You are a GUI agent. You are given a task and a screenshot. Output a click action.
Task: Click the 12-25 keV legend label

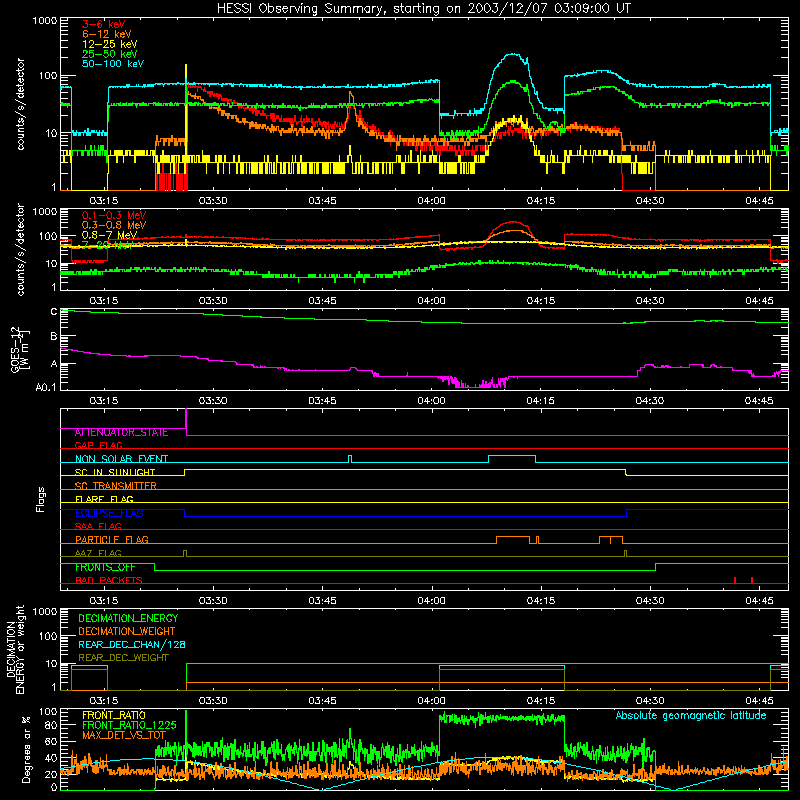[110, 44]
